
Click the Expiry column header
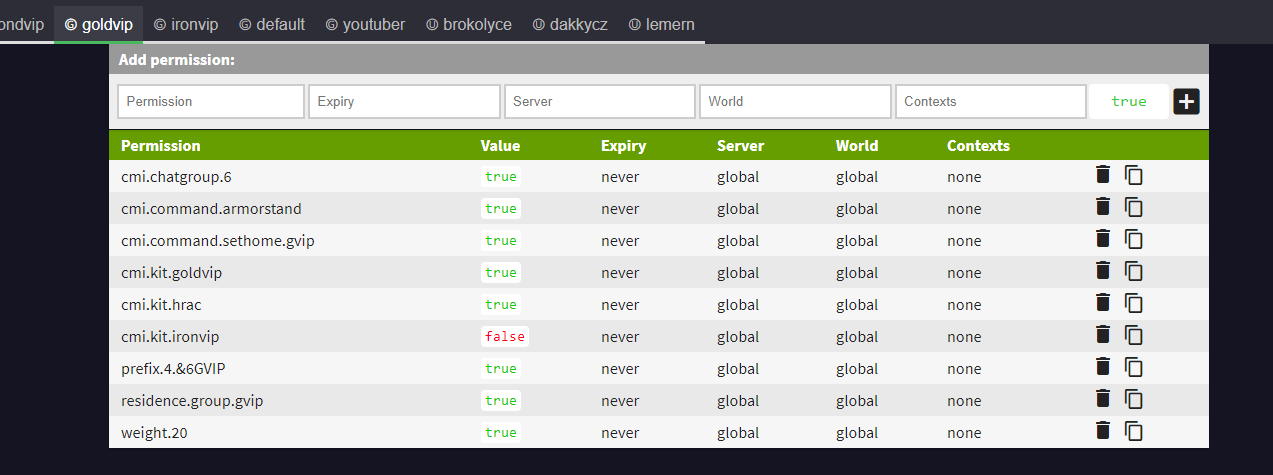(623, 145)
